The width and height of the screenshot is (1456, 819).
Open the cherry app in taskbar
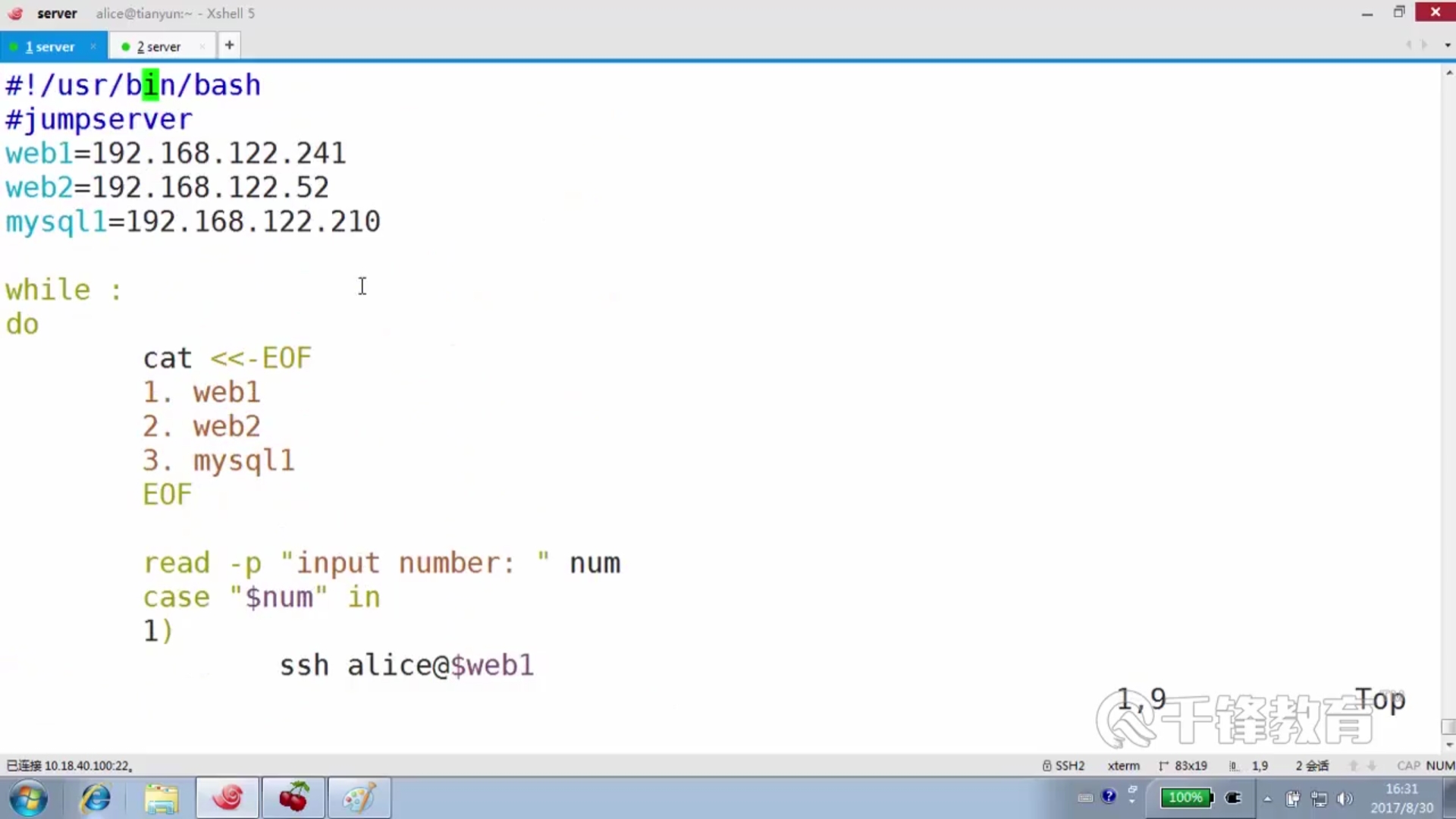(x=293, y=798)
